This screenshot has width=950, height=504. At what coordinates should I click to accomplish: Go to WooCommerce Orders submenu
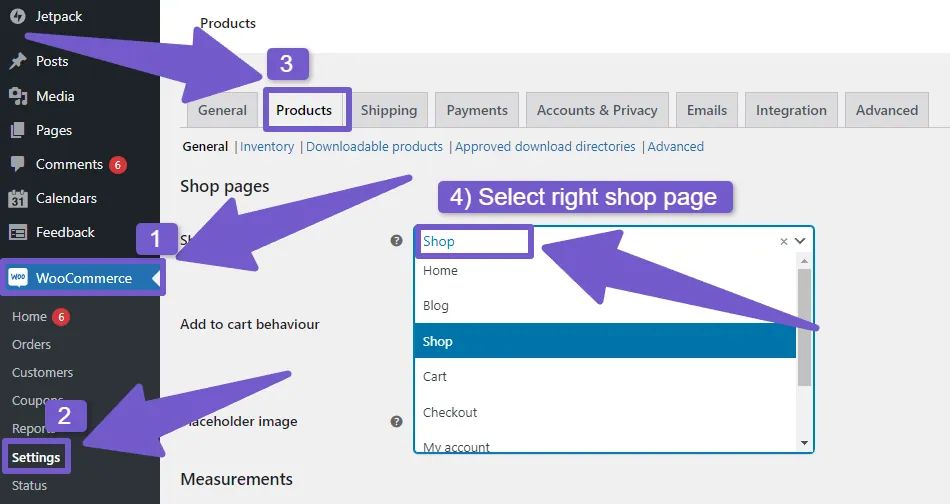32,345
